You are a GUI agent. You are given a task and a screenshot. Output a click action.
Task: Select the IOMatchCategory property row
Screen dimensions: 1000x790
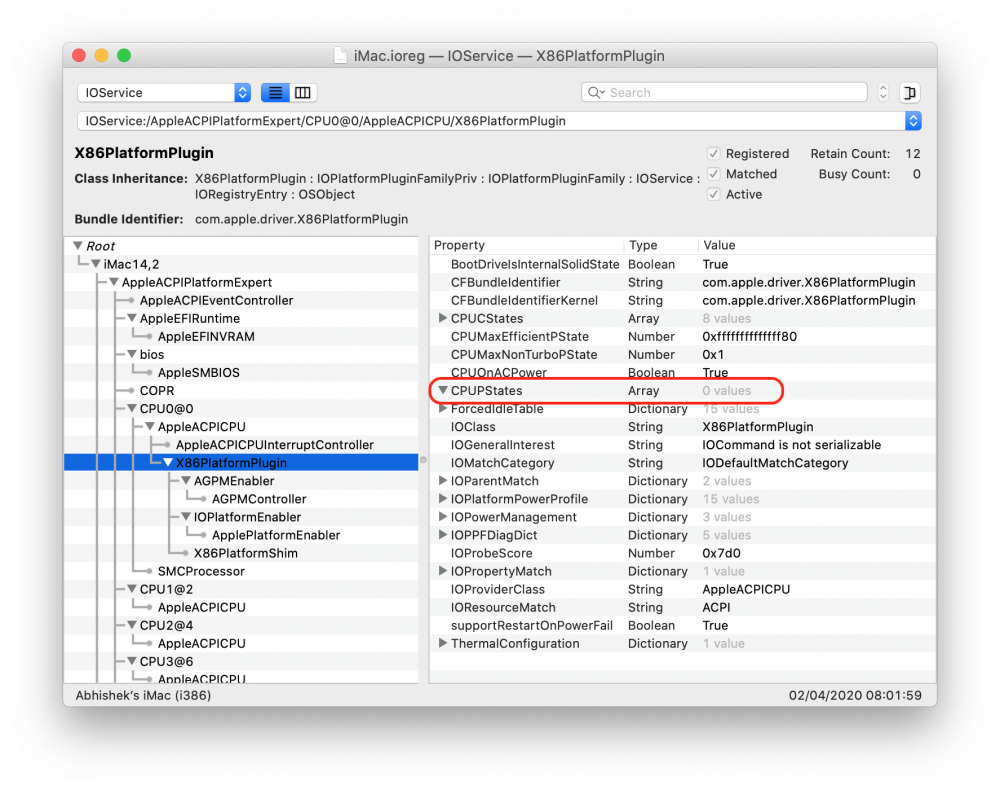pos(682,463)
